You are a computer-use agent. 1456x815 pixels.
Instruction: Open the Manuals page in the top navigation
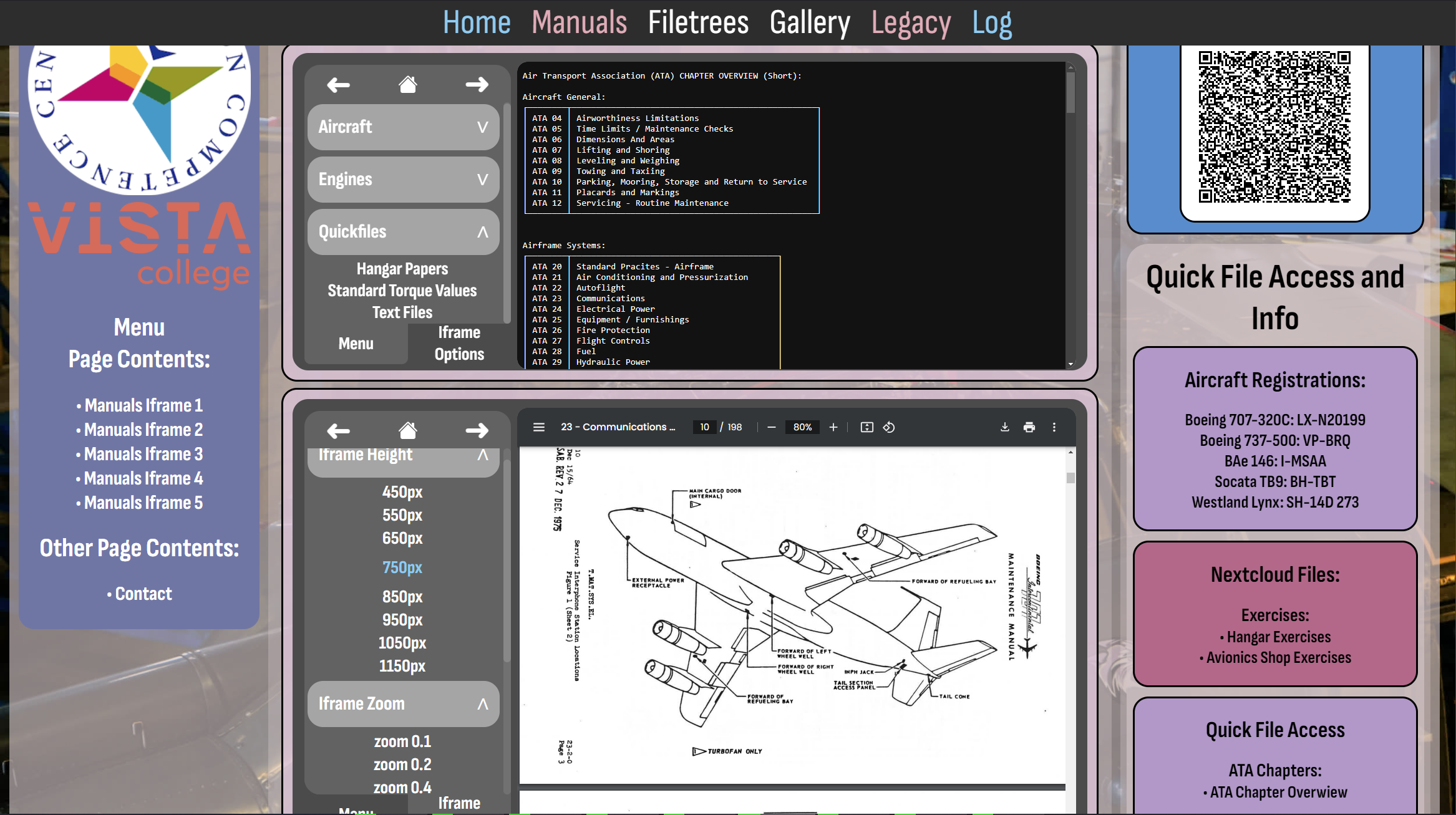580,23
